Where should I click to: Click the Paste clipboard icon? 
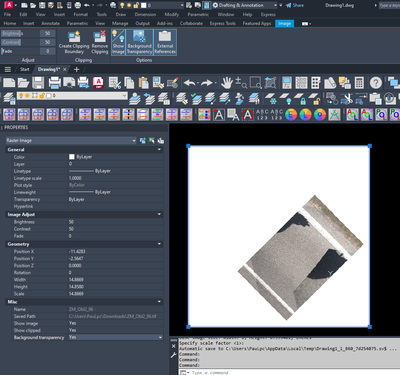tap(143, 83)
